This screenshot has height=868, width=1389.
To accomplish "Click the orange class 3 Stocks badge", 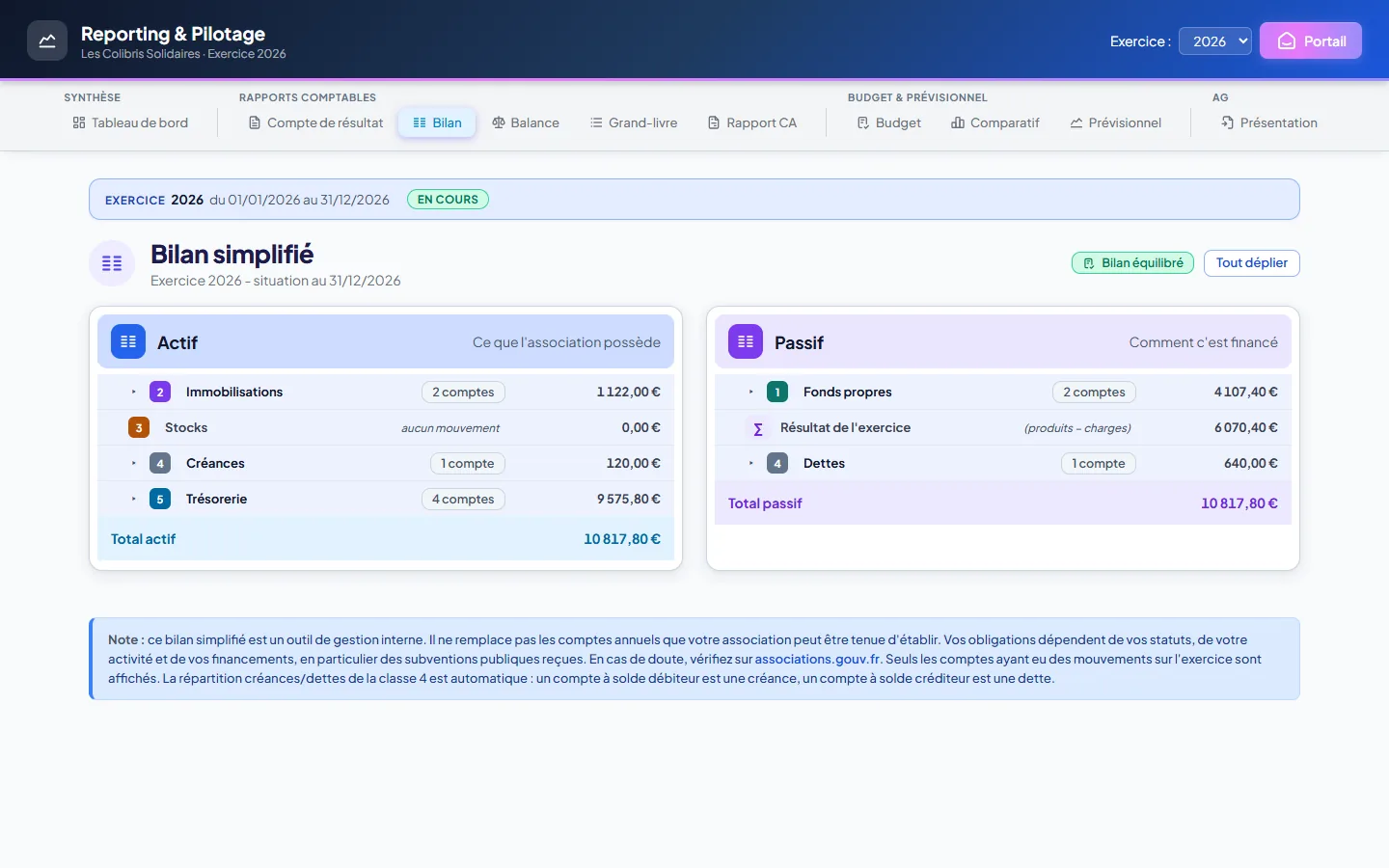I will point(139,427).
